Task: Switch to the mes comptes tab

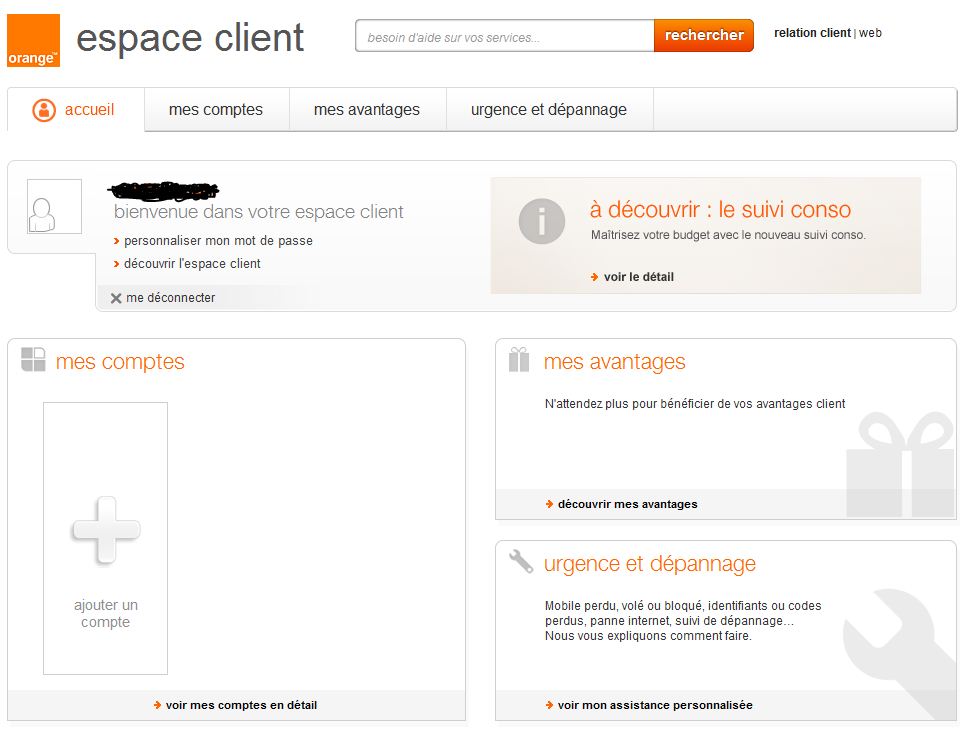Action: click(x=216, y=110)
